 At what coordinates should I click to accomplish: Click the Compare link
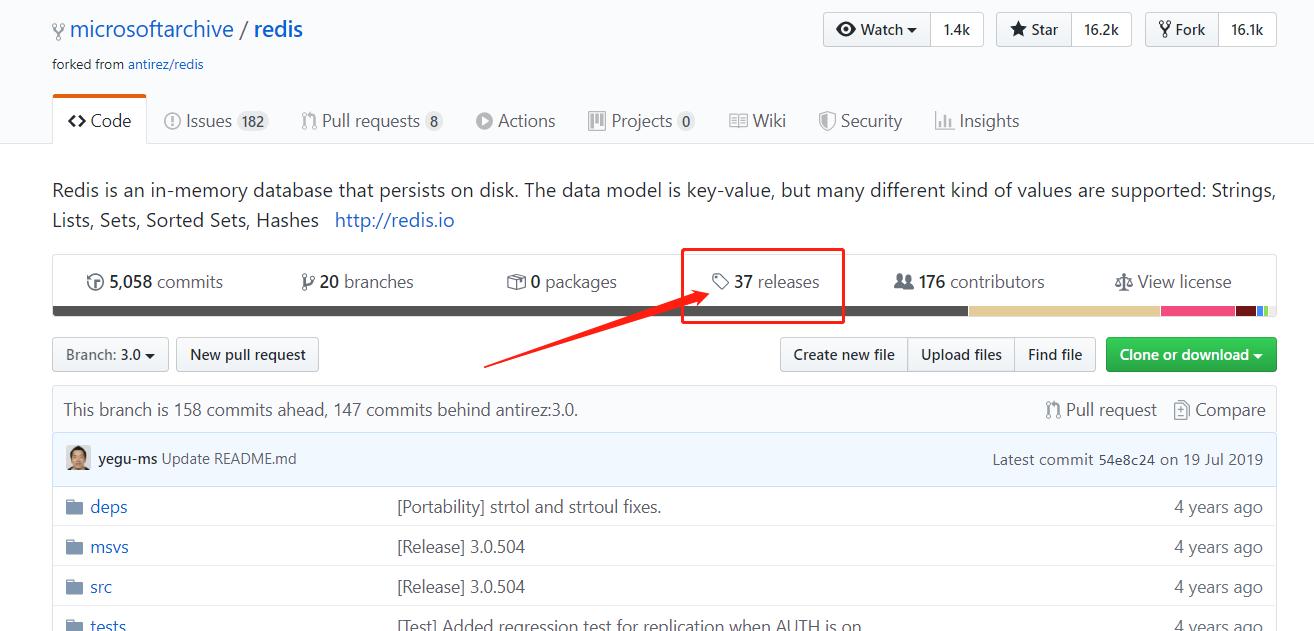(x=1219, y=410)
